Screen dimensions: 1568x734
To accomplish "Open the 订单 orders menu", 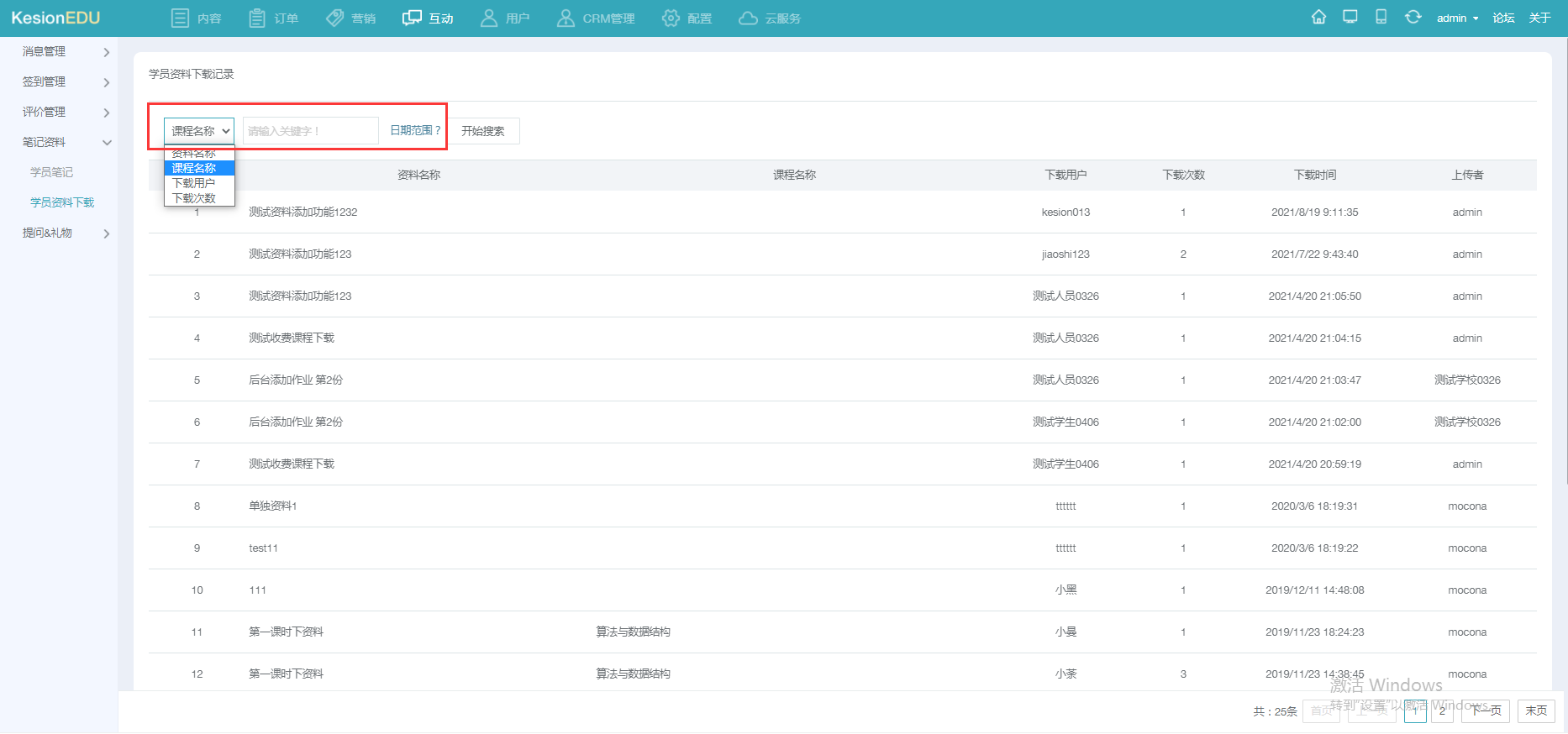I will coord(274,18).
